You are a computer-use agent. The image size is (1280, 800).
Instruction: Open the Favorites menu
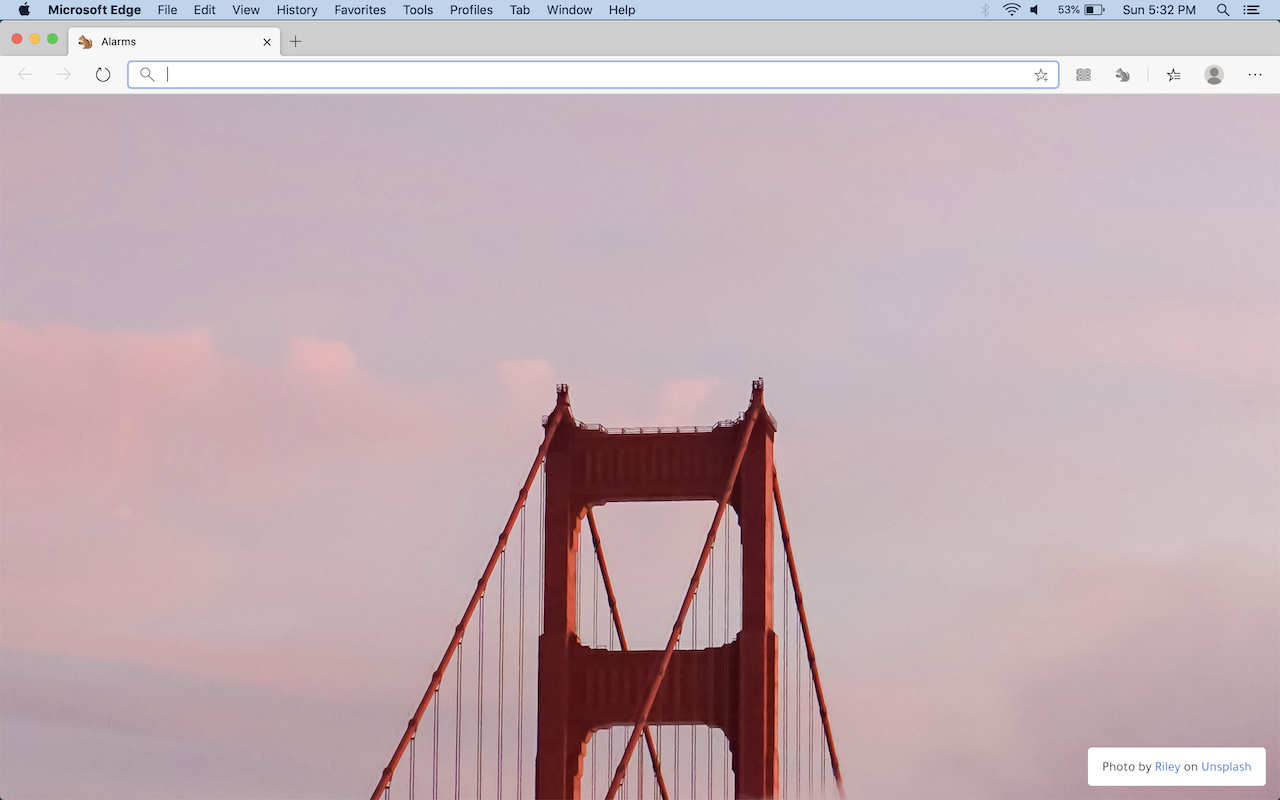tap(360, 10)
